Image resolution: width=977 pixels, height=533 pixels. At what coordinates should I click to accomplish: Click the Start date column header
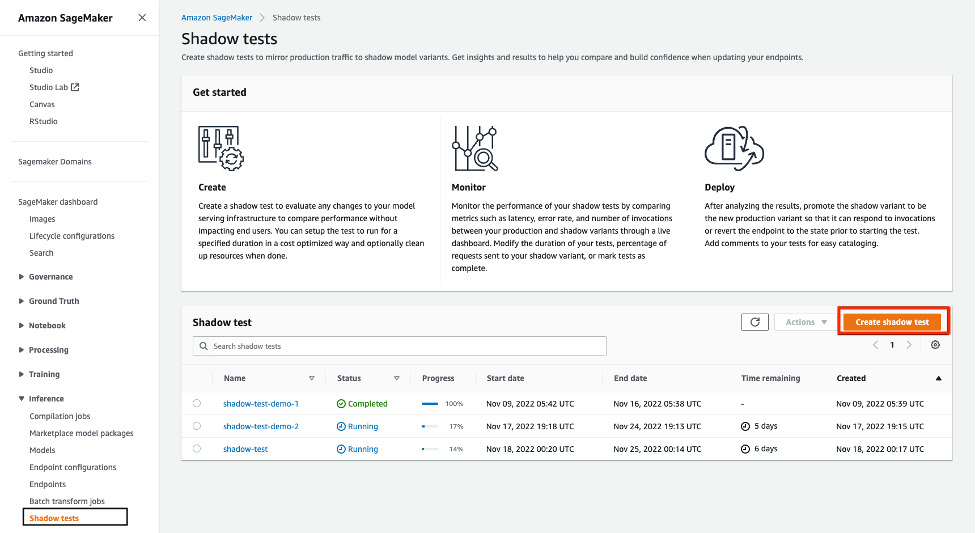[x=505, y=378]
